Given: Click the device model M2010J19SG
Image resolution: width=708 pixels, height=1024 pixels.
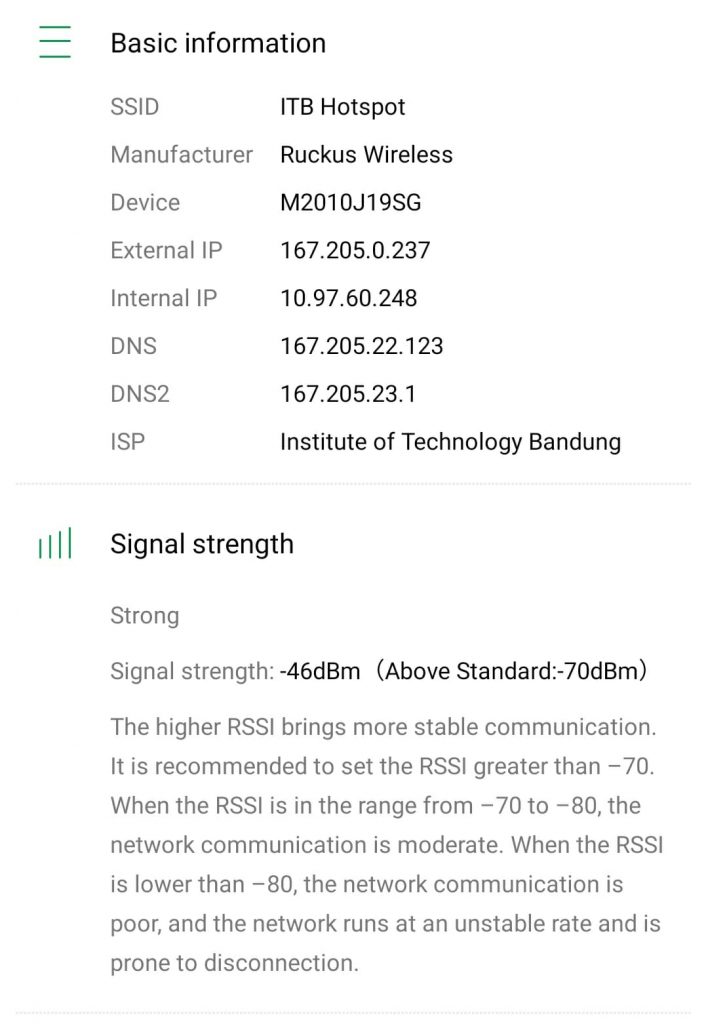Looking at the screenshot, I should coord(350,203).
